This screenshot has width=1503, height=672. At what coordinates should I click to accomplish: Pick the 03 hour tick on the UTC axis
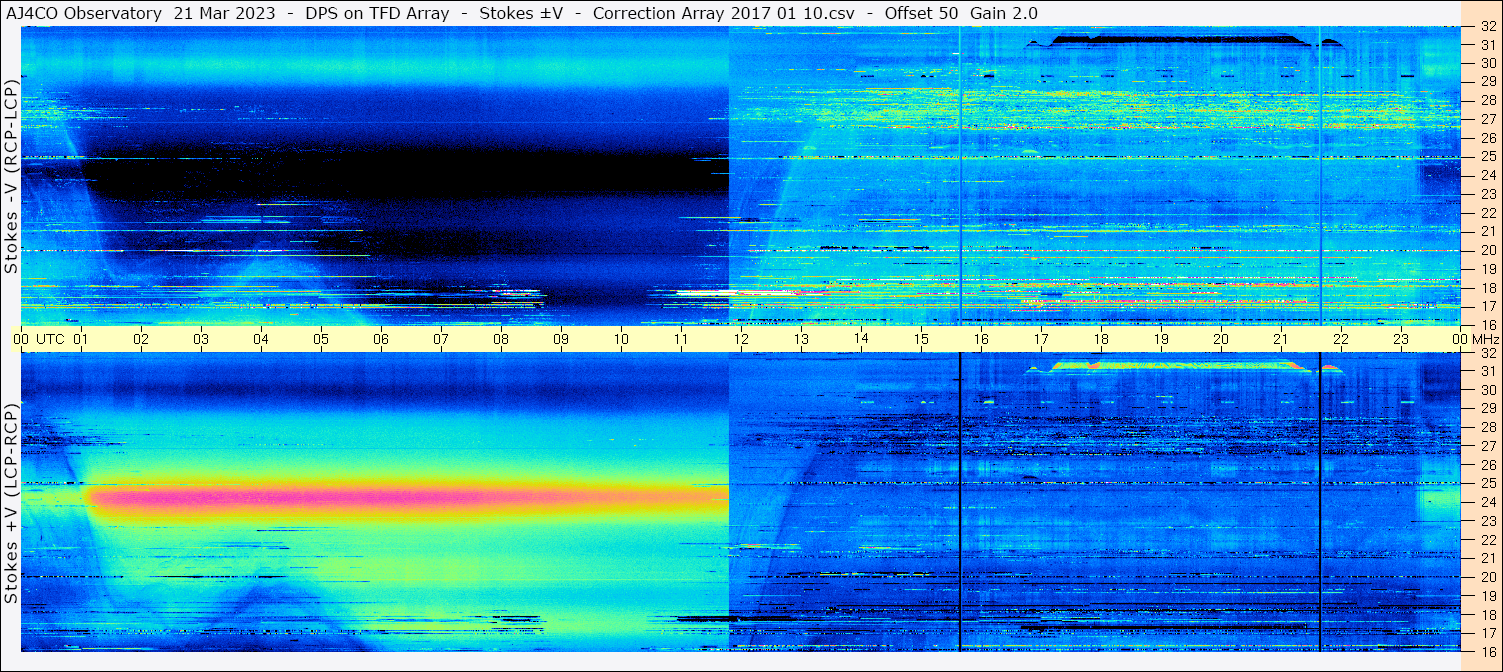point(201,339)
